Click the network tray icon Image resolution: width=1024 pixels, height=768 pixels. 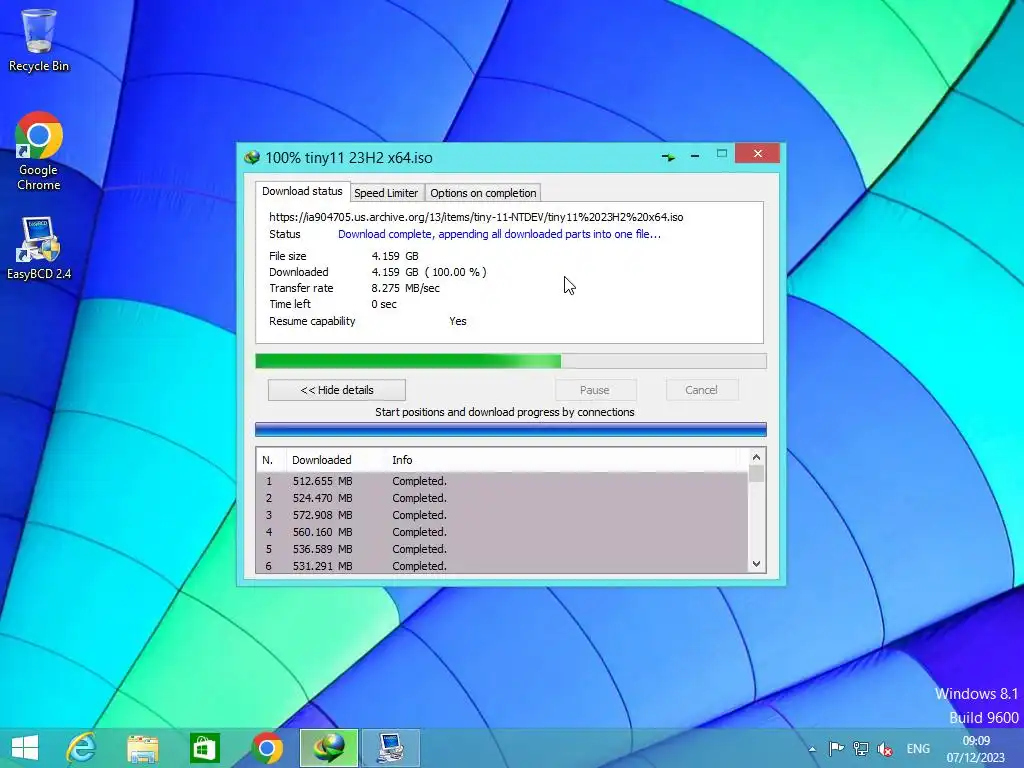click(x=861, y=749)
